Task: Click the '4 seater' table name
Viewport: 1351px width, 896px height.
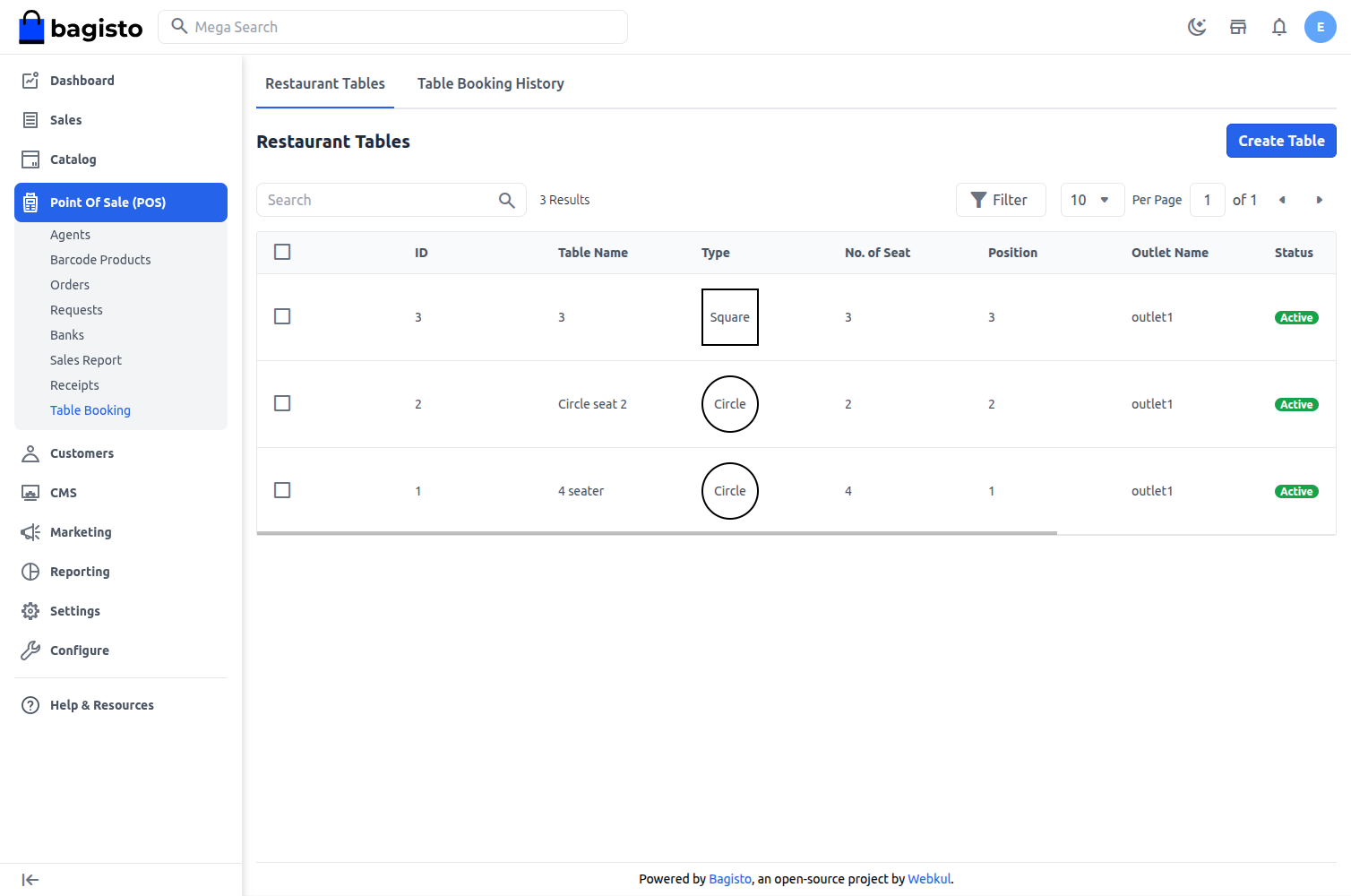Action: 581,491
